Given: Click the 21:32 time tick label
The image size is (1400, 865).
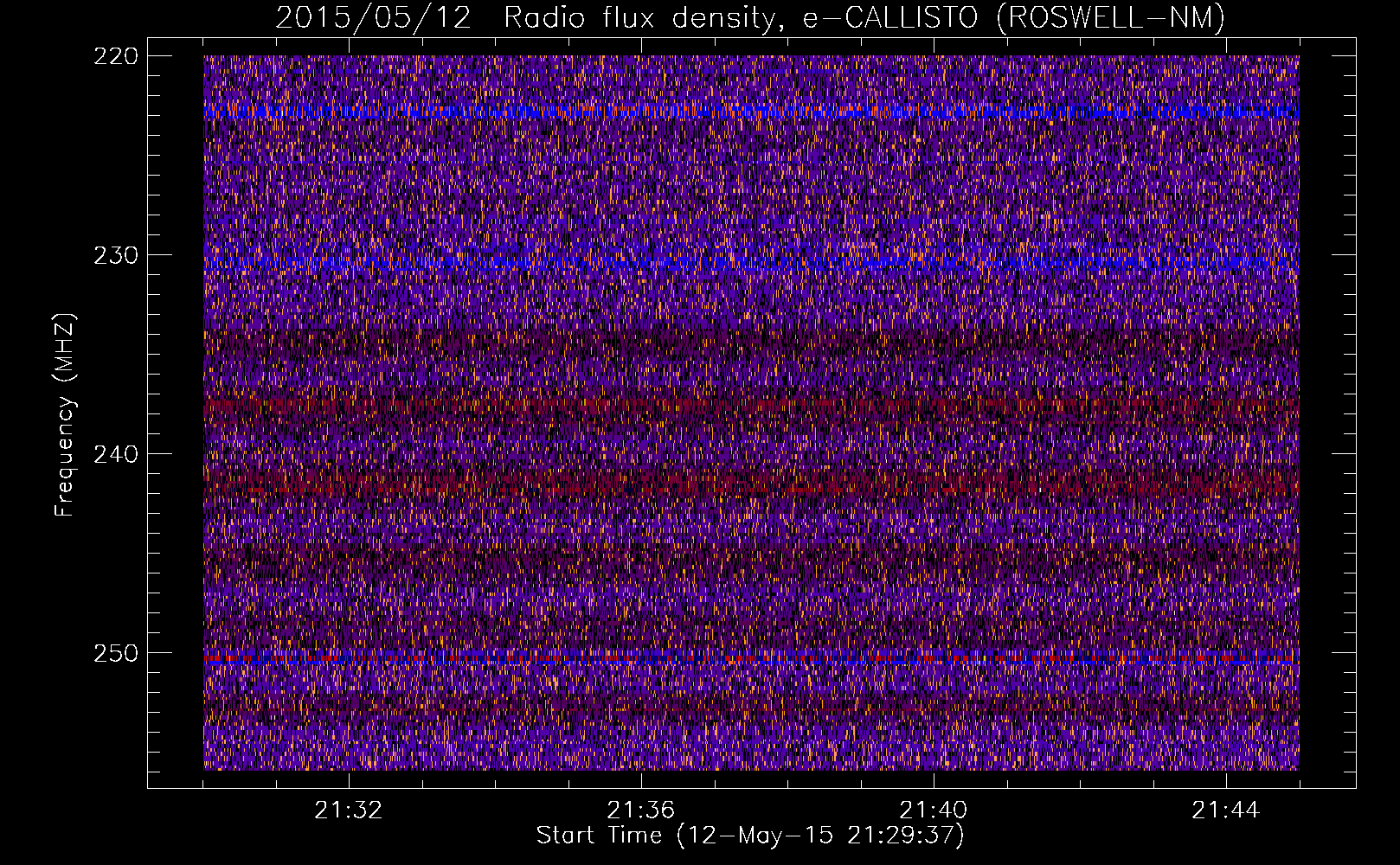Looking at the screenshot, I should (348, 811).
